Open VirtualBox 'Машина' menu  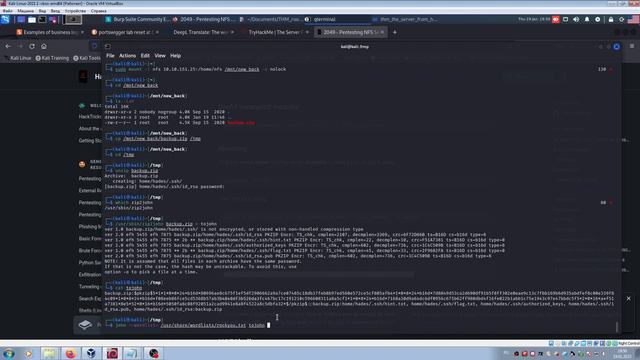pos(26,11)
